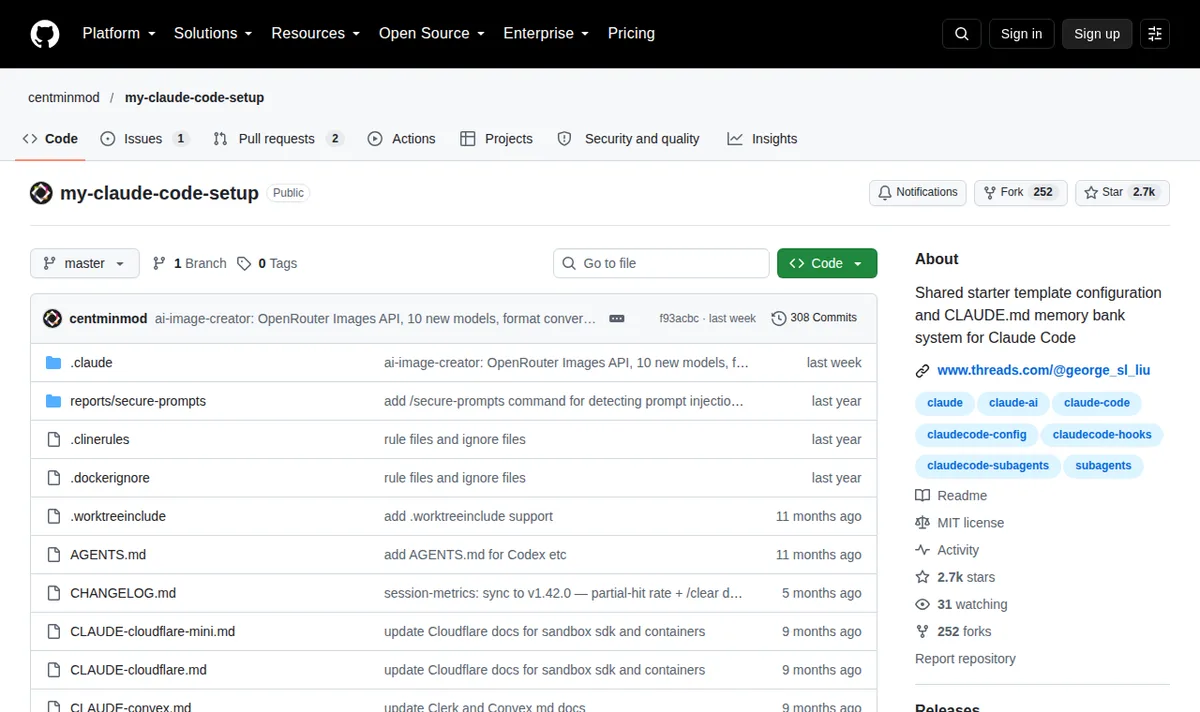Viewport: 1200px width, 712px height.
Task: Open appearance settings icon in header
Action: point(1155,34)
